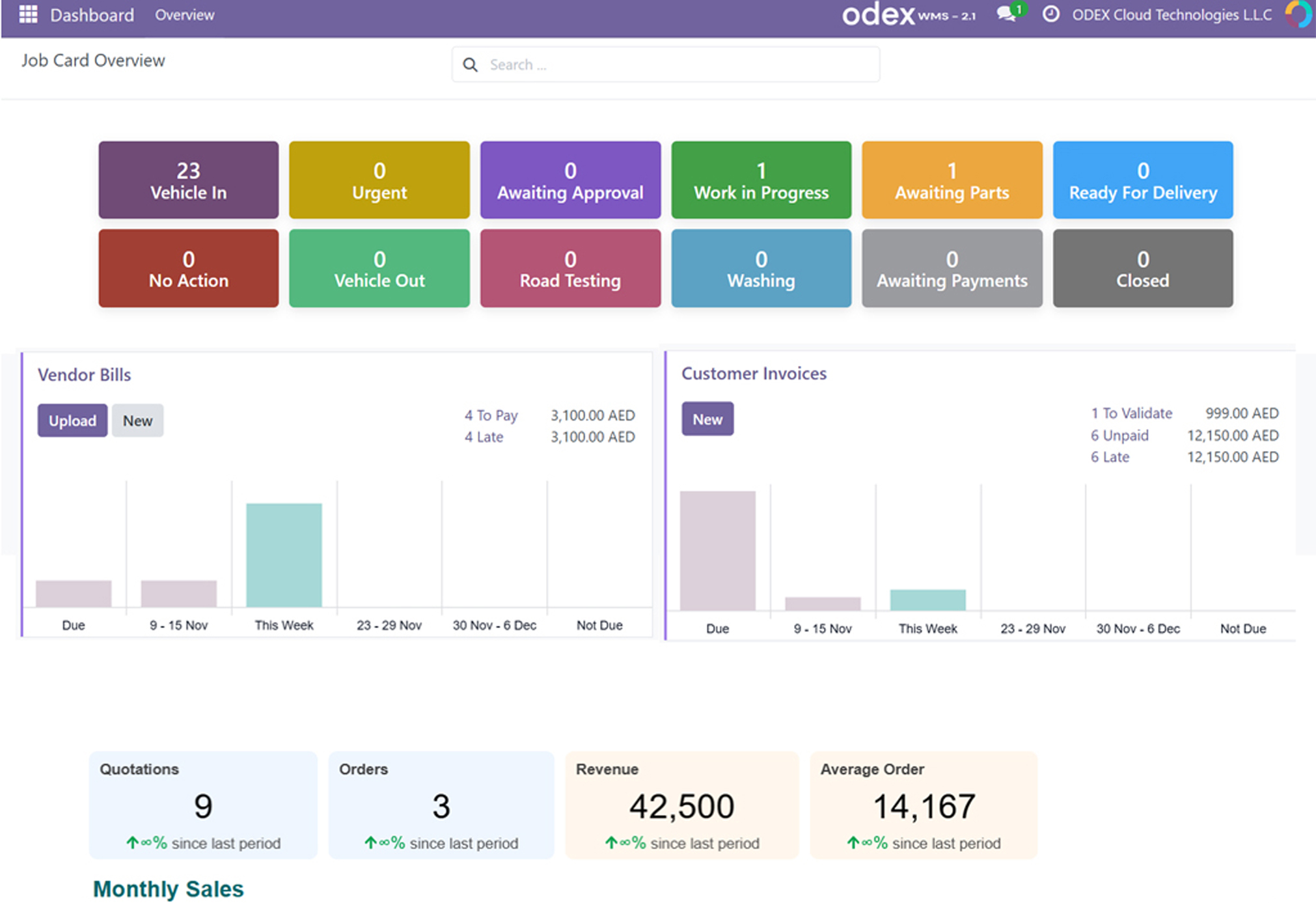Open the Ready For Delivery card
The height and width of the screenshot is (903, 1316).
pos(1142,180)
